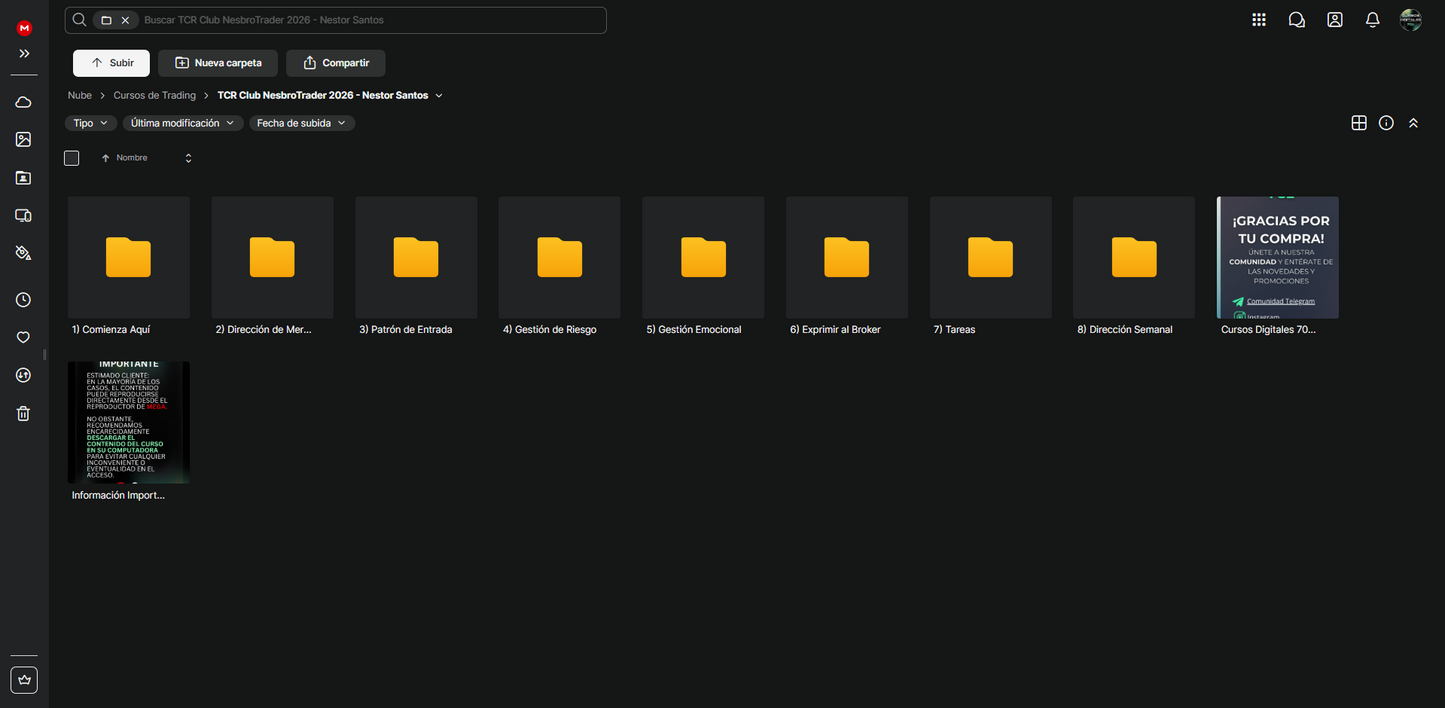Click the Nueva carpeta button
1445x708 pixels.
point(218,63)
